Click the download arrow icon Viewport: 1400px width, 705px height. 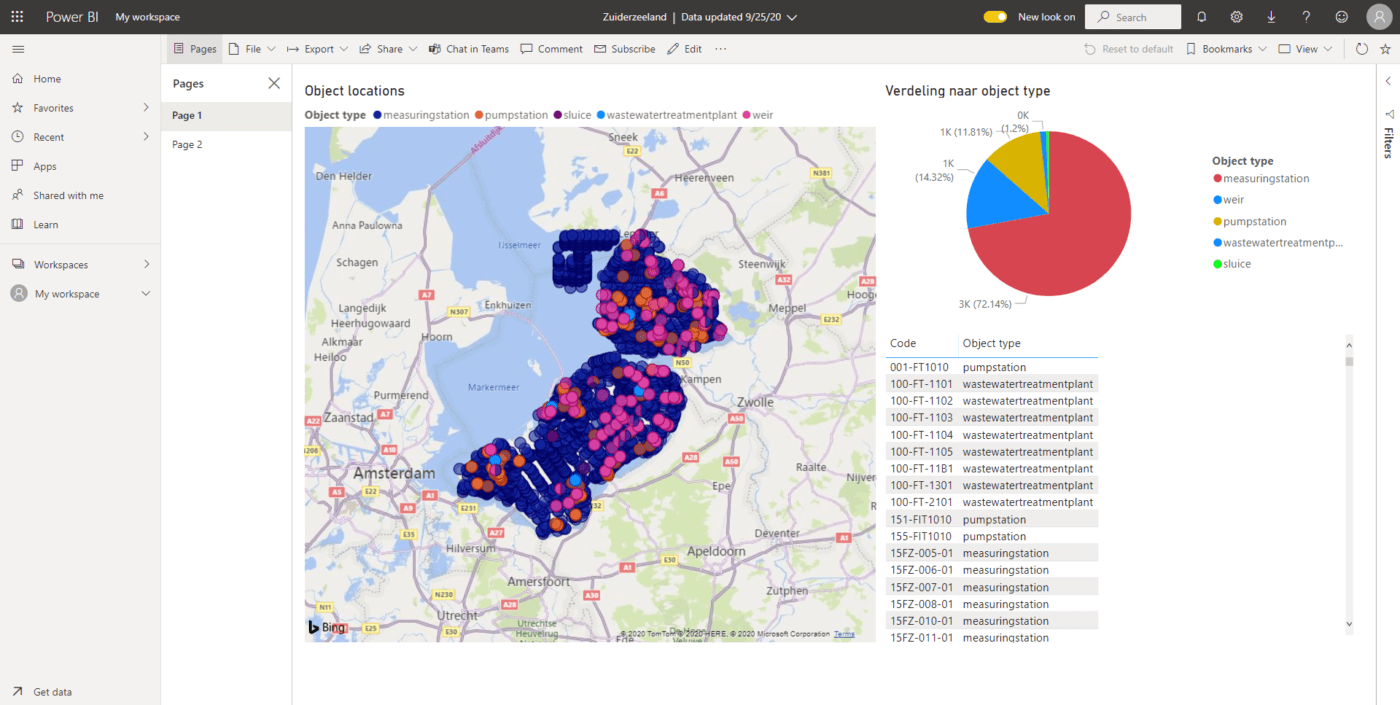(x=1271, y=17)
